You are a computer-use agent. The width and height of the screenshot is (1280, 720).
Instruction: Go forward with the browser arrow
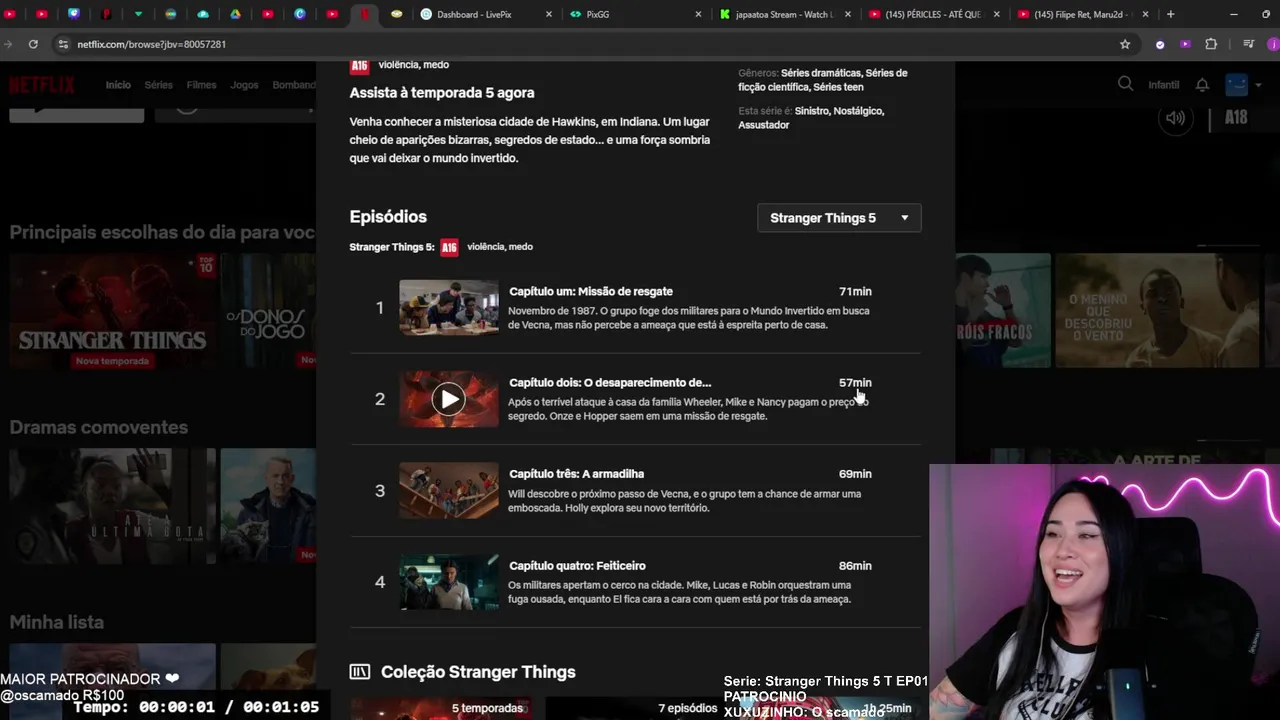(8, 44)
